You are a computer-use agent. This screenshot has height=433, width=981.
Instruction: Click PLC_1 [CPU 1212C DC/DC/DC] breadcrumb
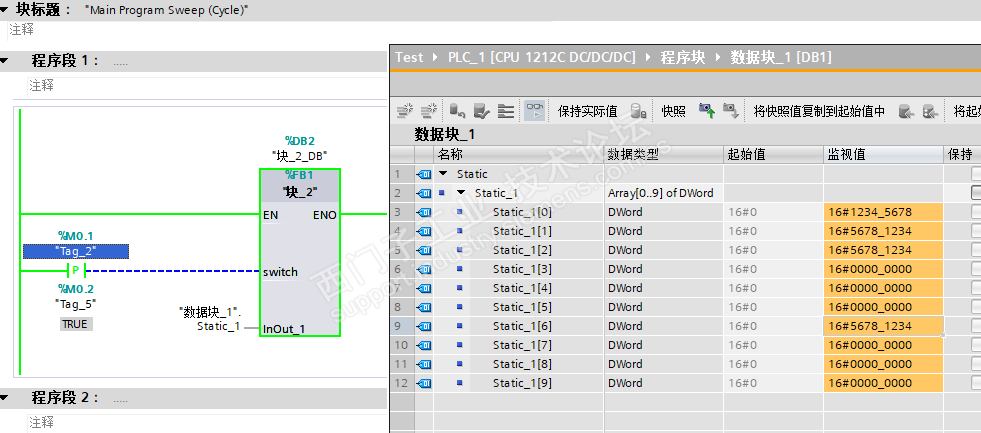click(x=542, y=58)
